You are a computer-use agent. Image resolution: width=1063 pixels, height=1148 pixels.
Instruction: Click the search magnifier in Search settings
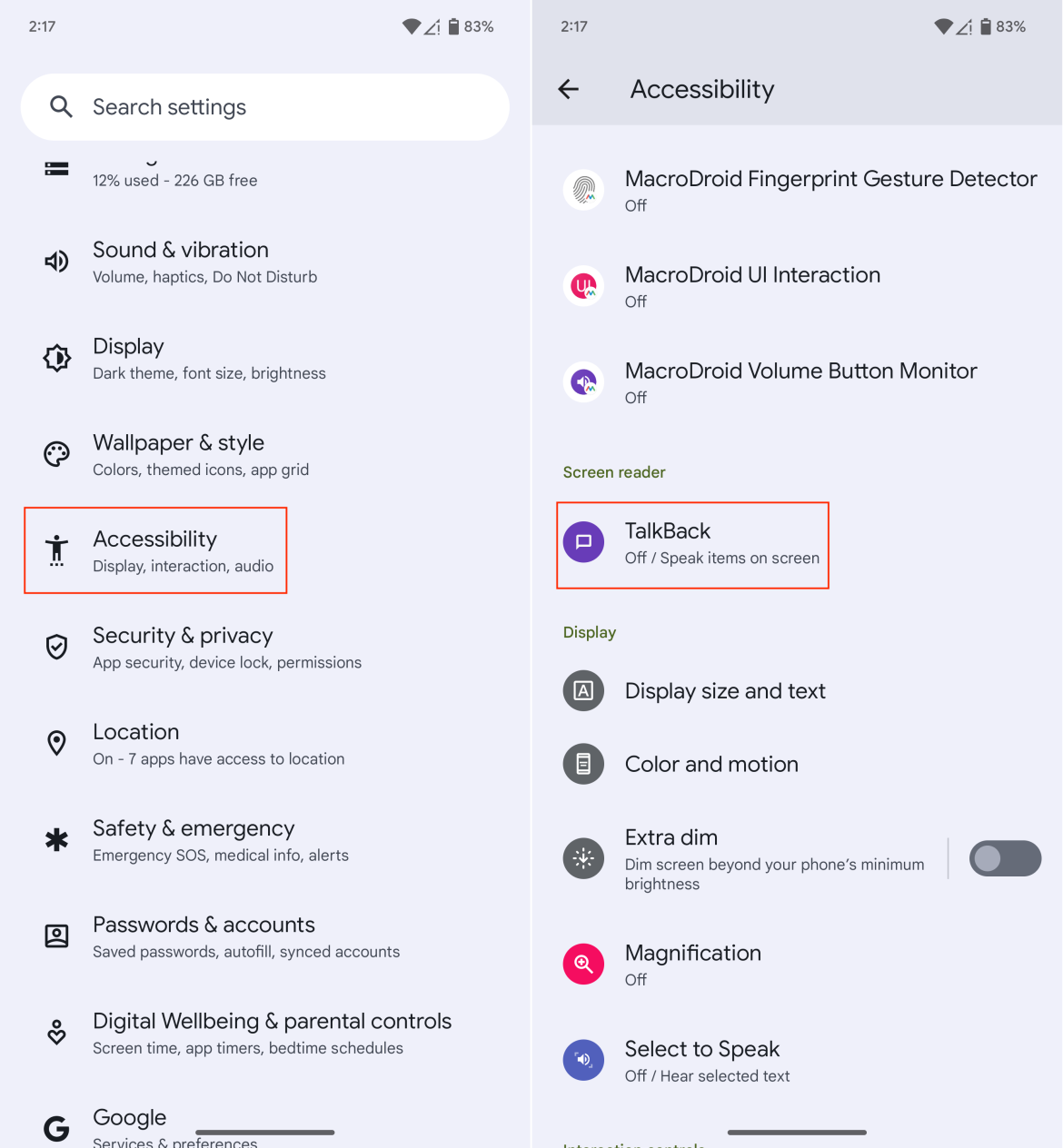click(x=62, y=106)
